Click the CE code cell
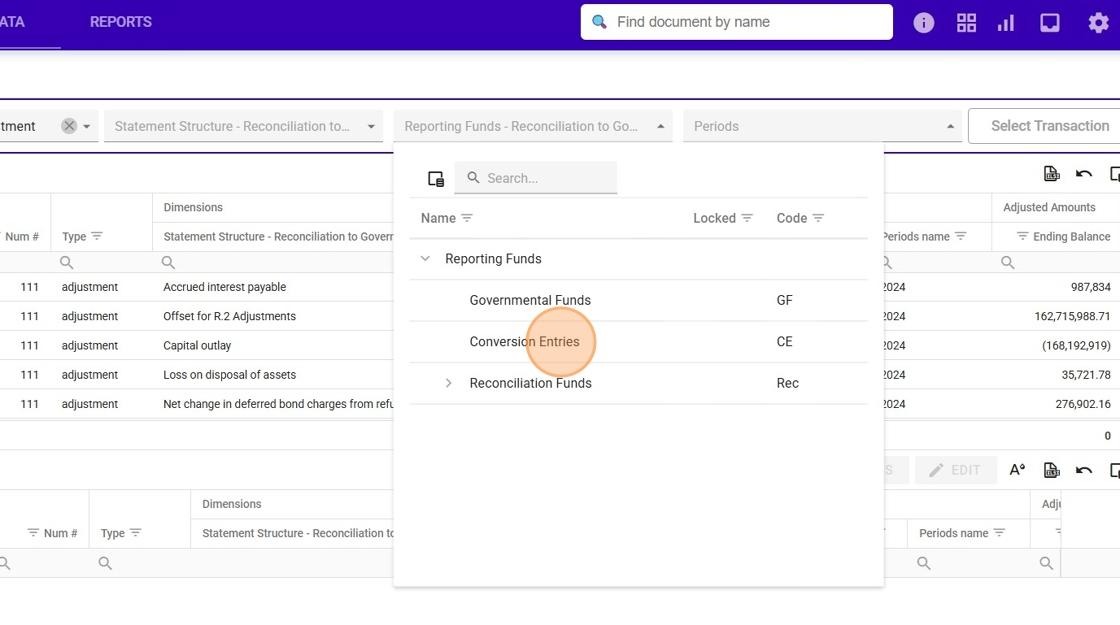The height and width of the screenshot is (625, 1120). [784, 341]
